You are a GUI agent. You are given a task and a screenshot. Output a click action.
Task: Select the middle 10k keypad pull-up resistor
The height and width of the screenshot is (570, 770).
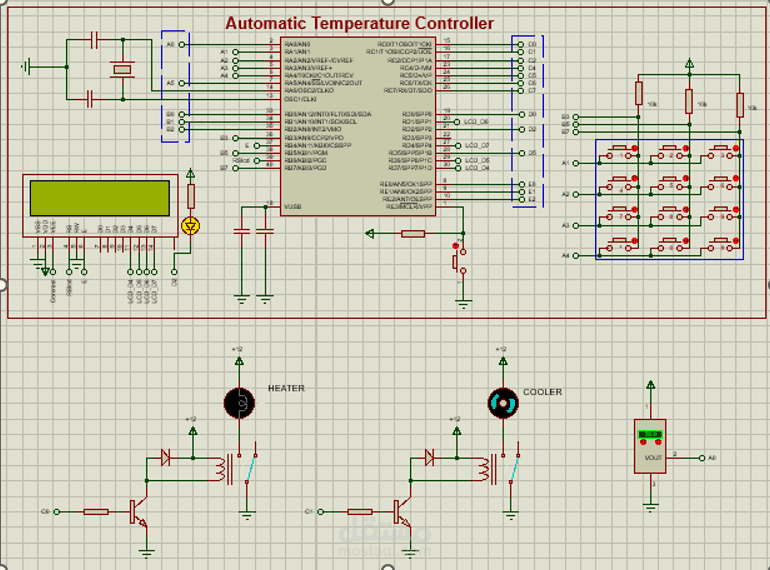[689, 101]
